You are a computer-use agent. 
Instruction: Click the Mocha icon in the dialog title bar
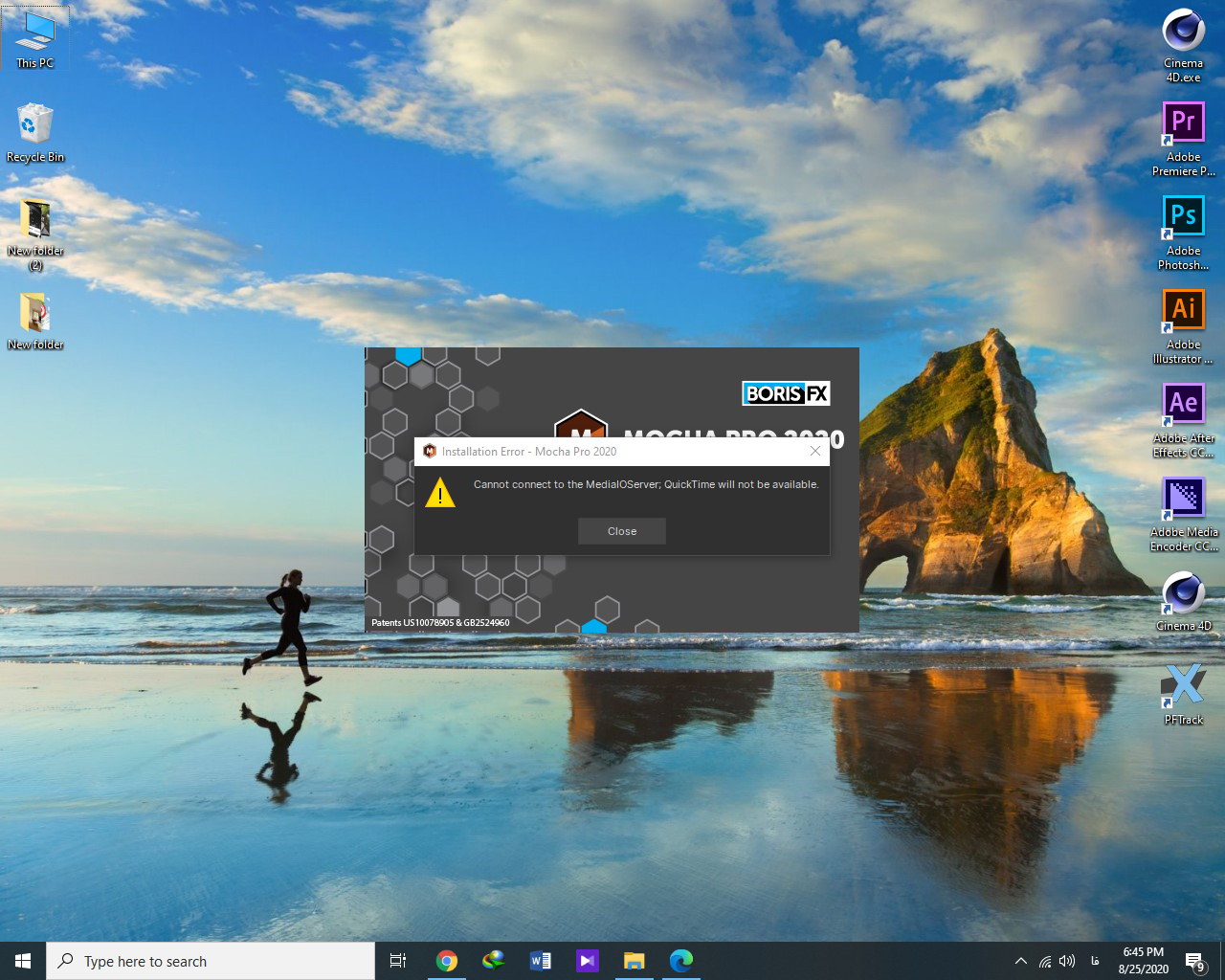[430, 451]
